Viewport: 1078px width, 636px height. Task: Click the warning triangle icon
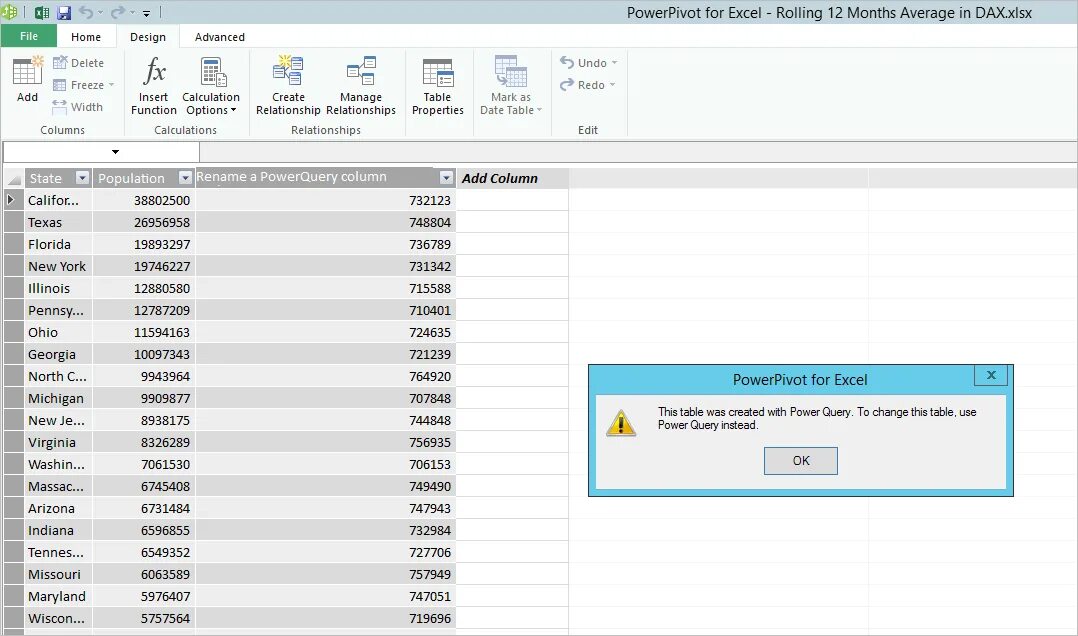click(x=621, y=423)
